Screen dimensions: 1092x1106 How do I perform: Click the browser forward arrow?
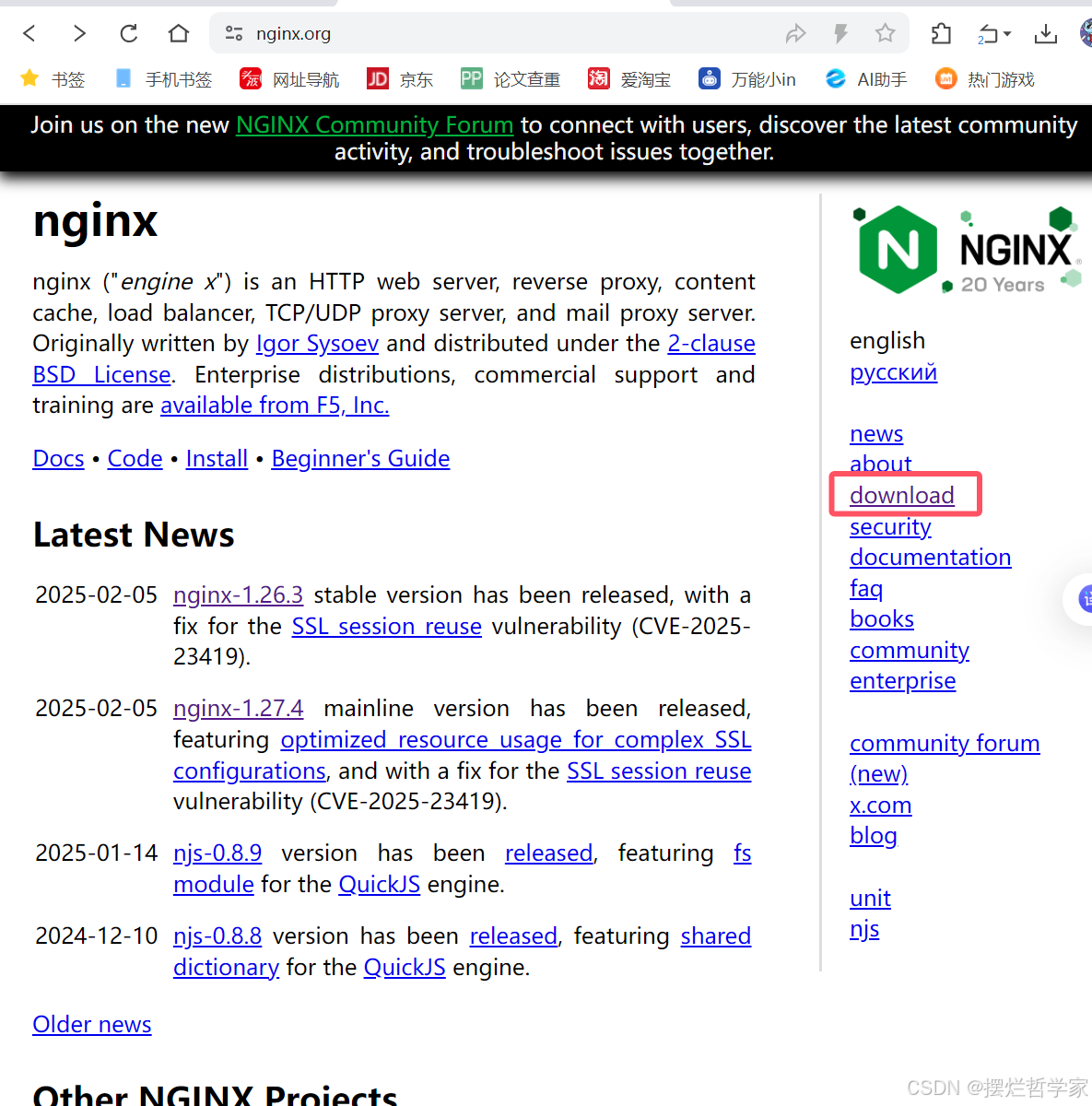79,34
